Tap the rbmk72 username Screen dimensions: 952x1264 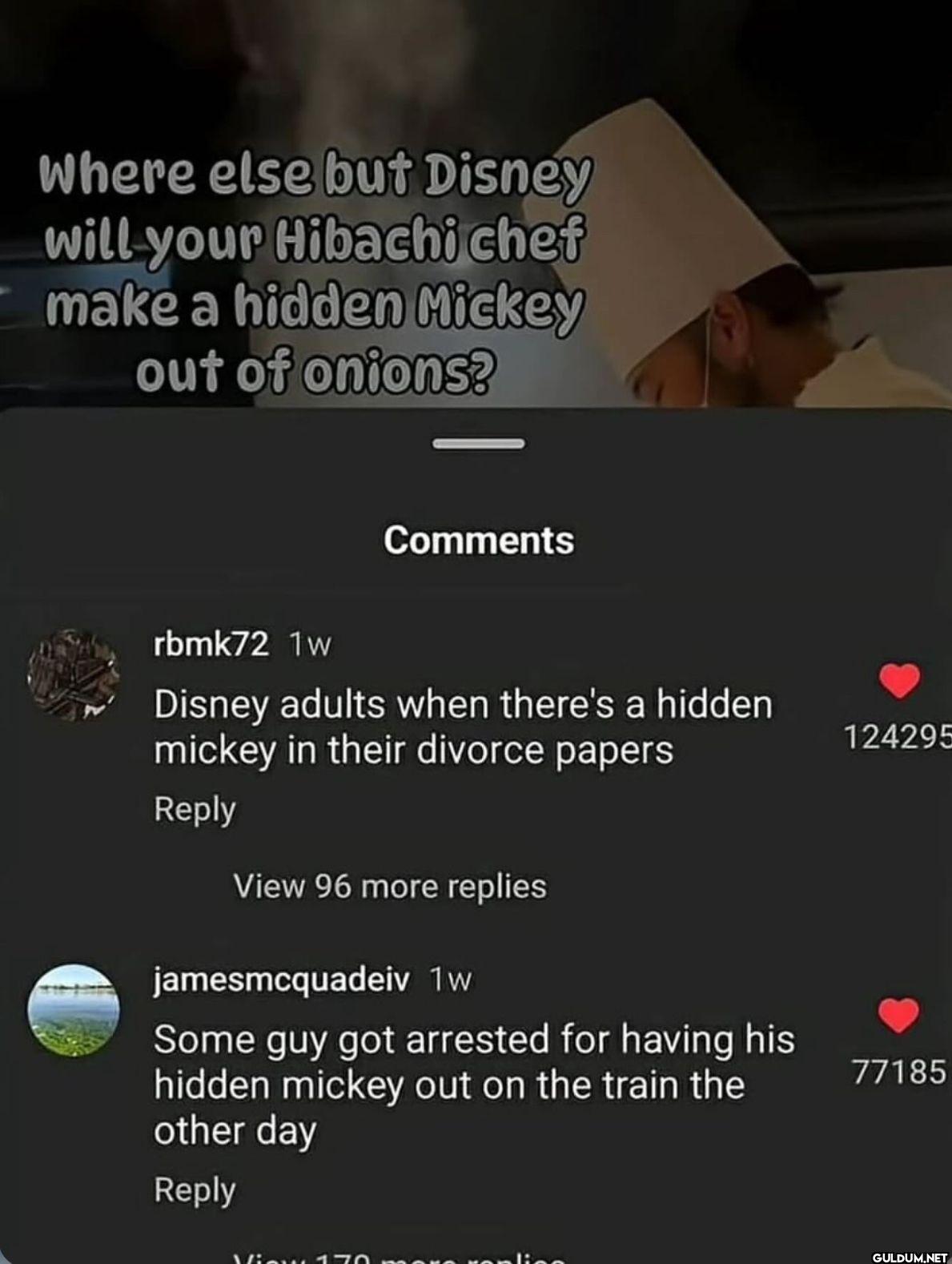coord(211,644)
